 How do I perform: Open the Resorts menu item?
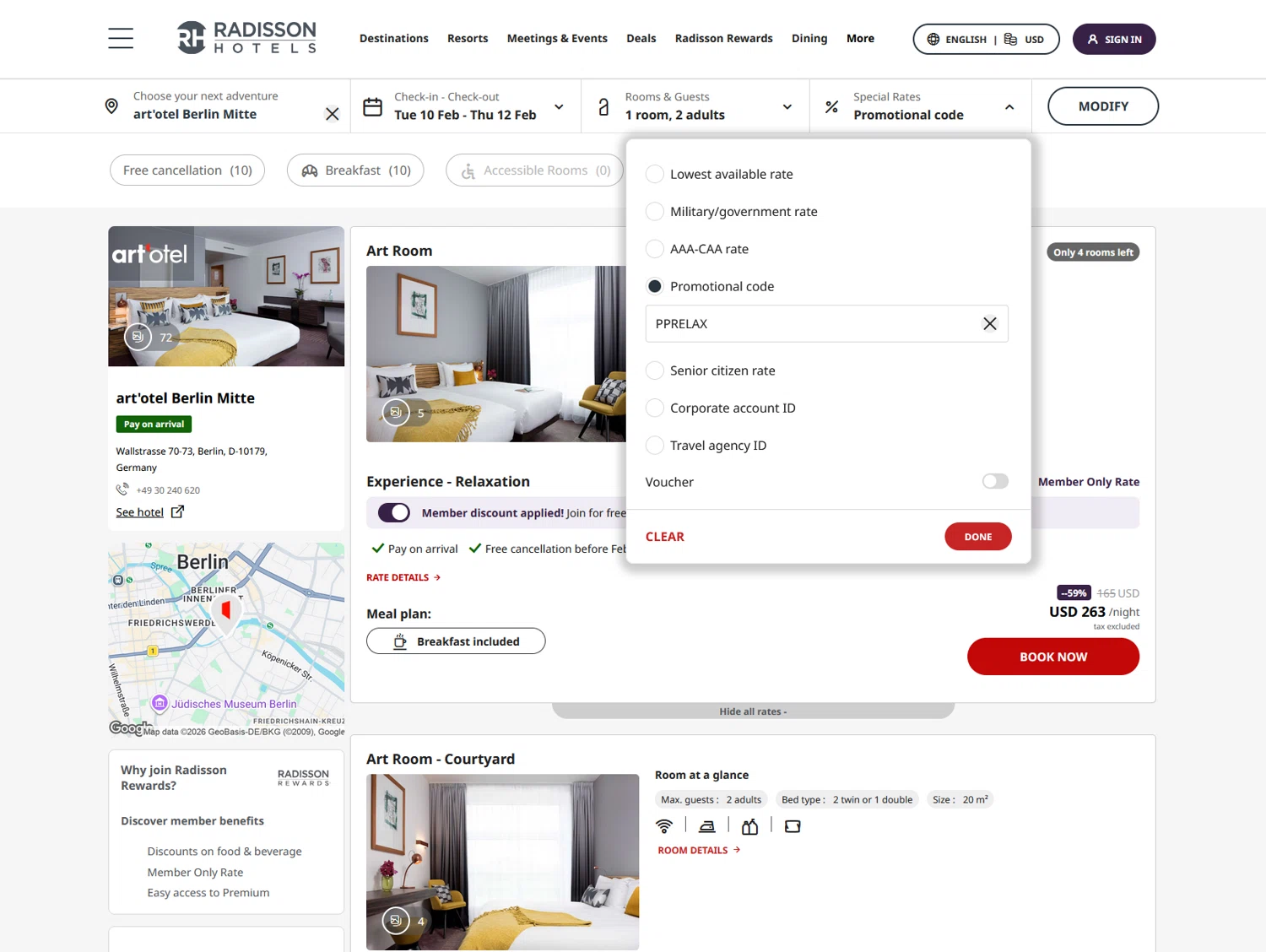[468, 38]
